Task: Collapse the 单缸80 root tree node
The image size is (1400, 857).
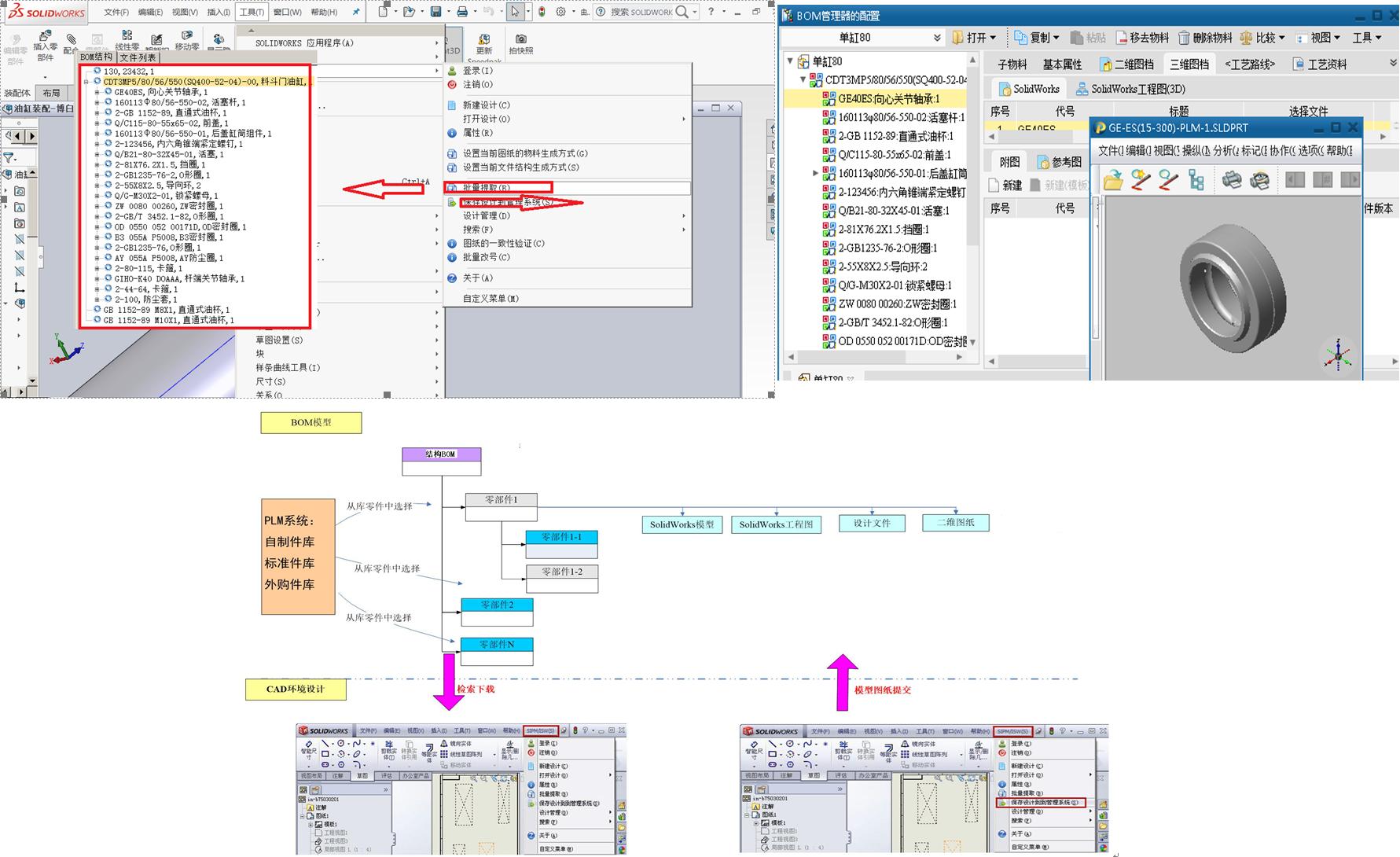Action: point(790,61)
